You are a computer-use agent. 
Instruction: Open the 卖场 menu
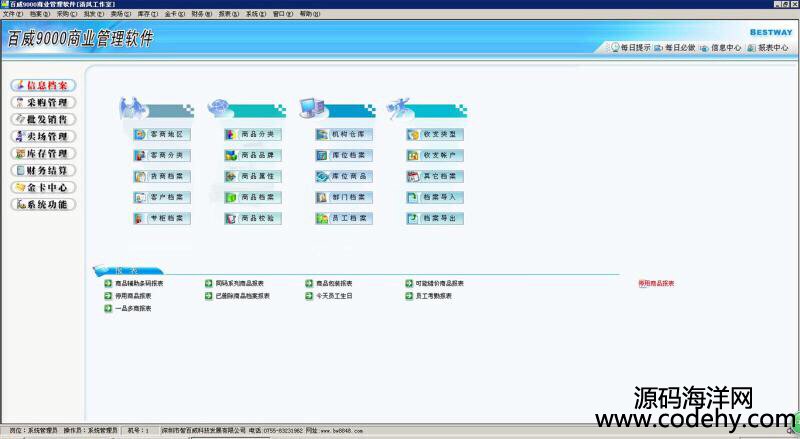(x=121, y=14)
